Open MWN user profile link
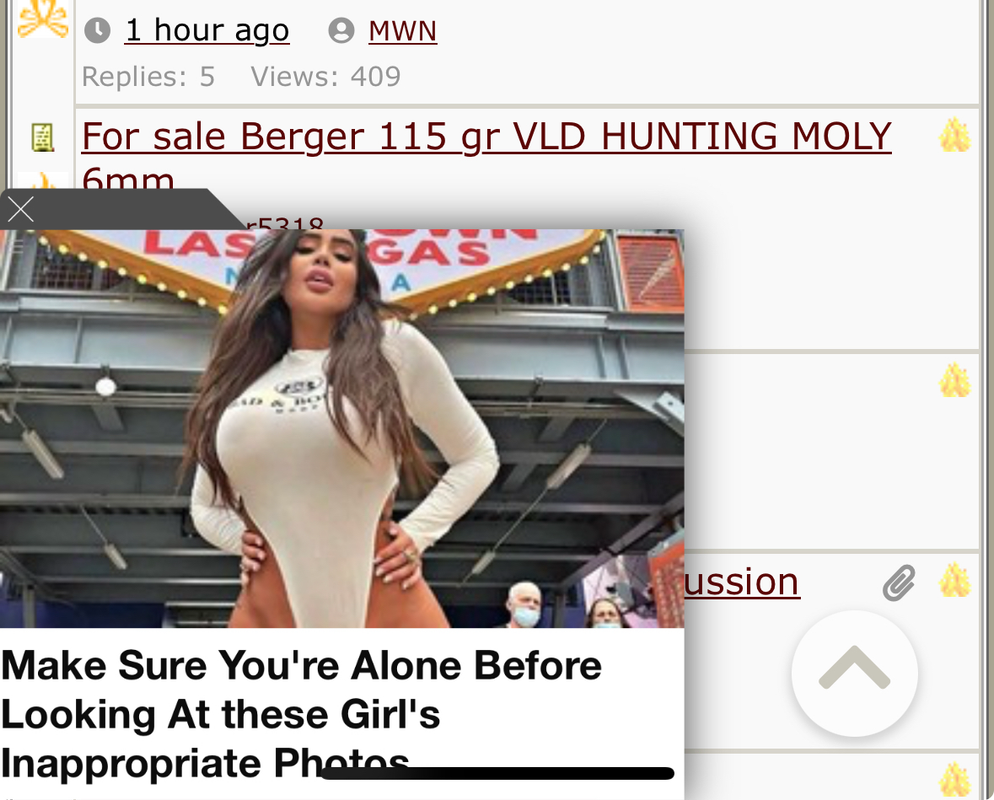The width and height of the screenshot is (994, 800). [403, 30]
